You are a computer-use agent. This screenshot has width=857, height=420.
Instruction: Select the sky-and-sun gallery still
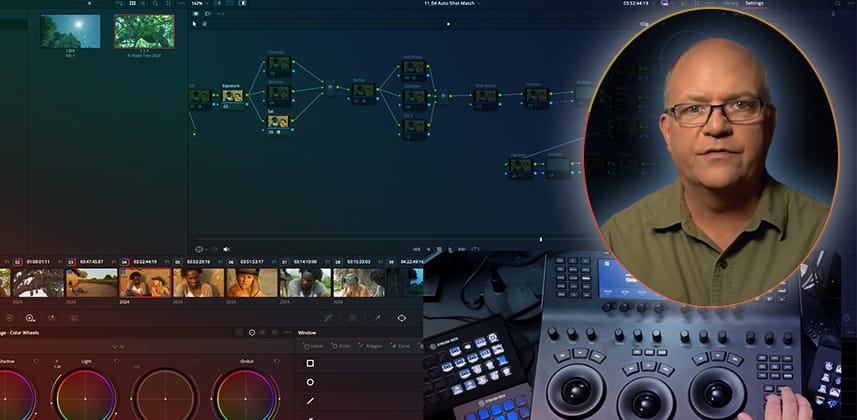click(x=70, y=31)
